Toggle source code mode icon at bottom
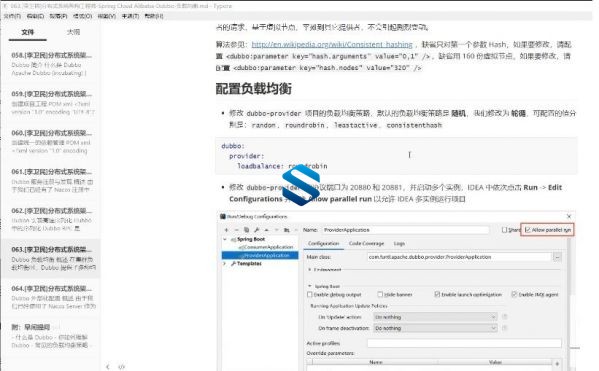 [x=121, y=367]
